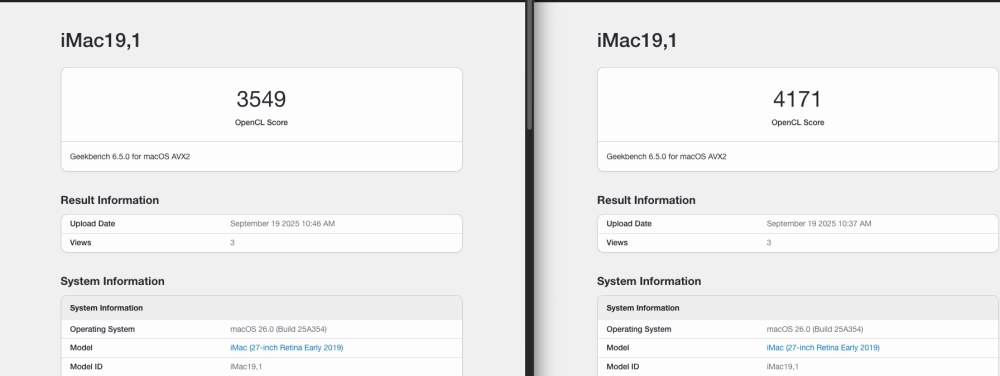Open iMac model link in left window

click(286, 348)
